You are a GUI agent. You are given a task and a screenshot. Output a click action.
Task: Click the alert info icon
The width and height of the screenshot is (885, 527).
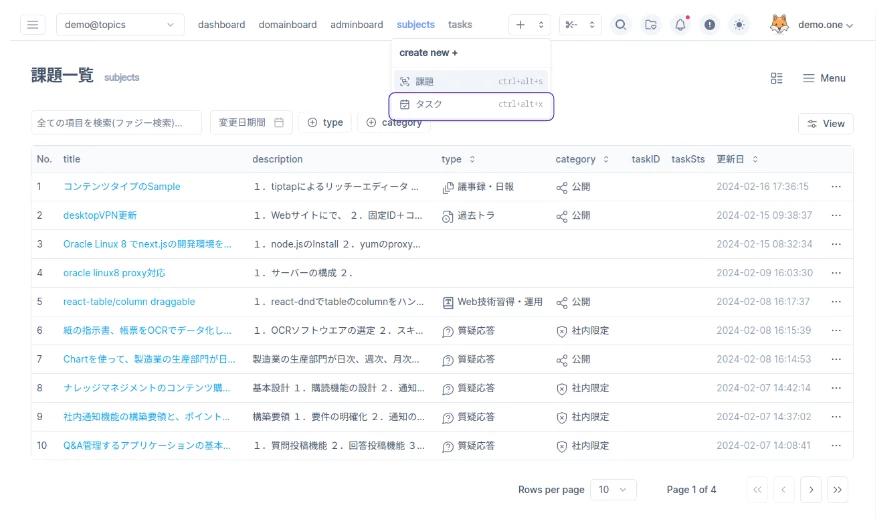coord(709,25)
